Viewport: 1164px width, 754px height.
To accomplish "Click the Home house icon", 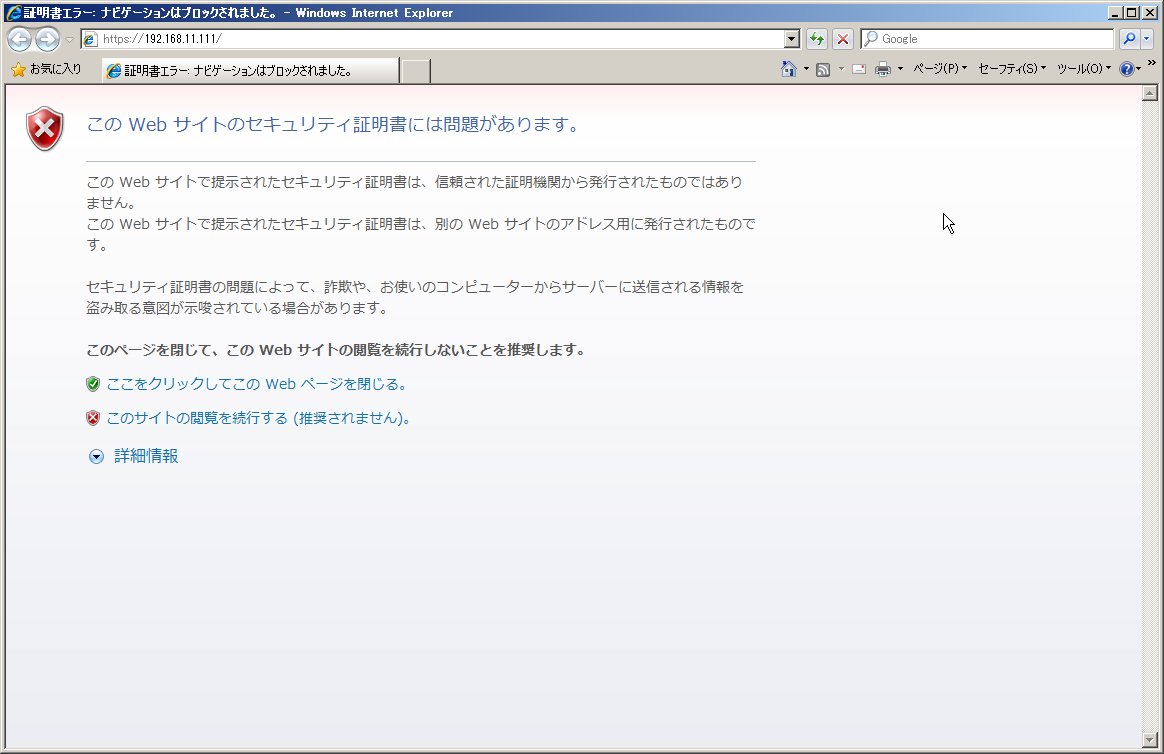I will [x=789, y=69].
